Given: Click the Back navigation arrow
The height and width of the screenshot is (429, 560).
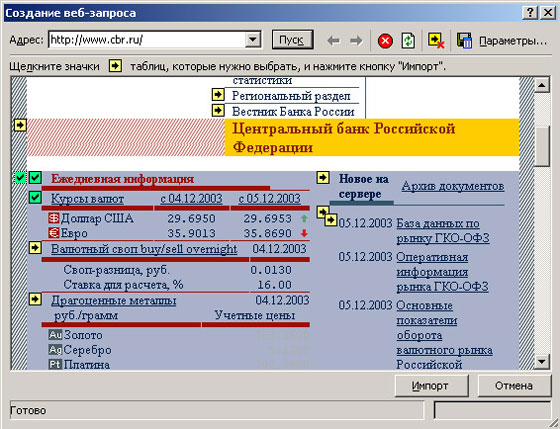Looking at the screenshot, I should 334,40.
